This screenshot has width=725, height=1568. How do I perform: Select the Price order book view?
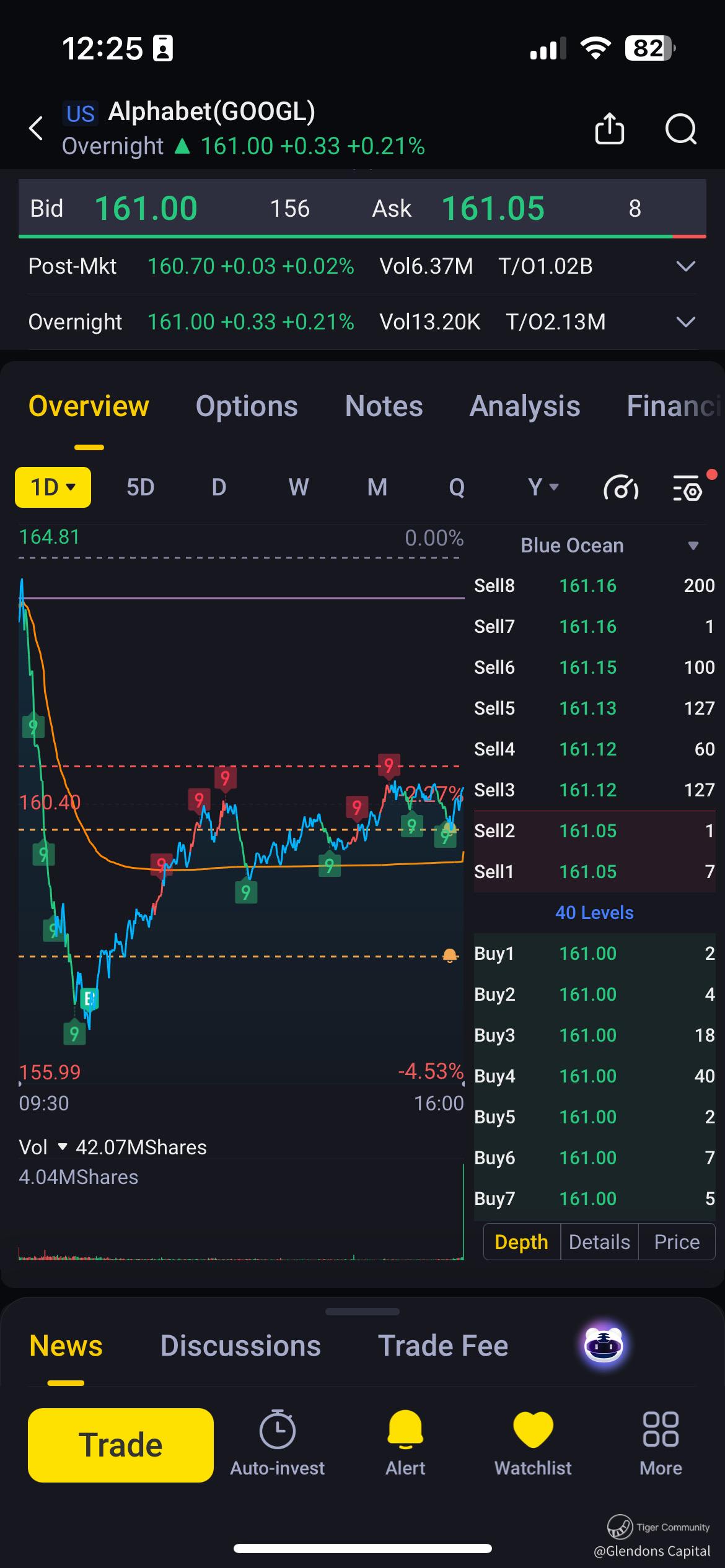tap(677, 1242)
